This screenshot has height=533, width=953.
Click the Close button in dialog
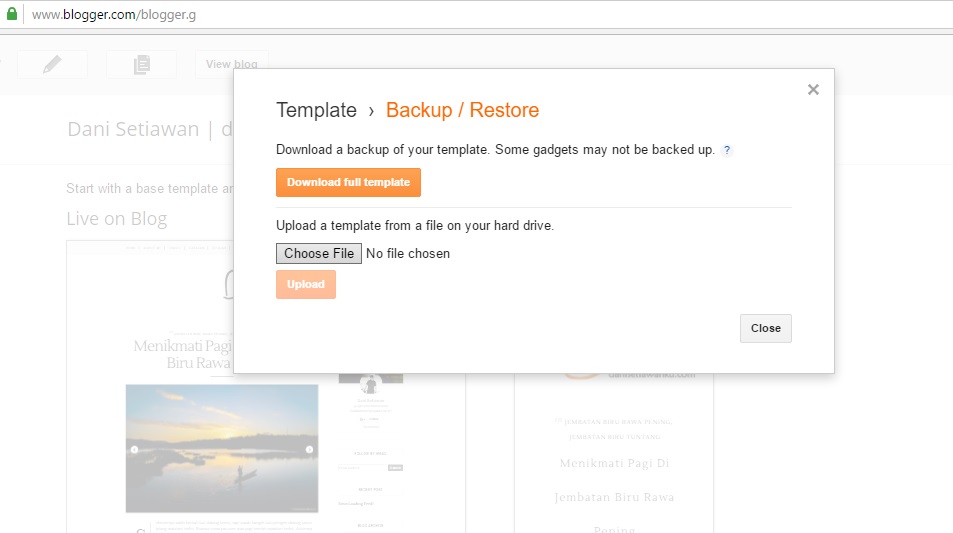coord(766,328)
